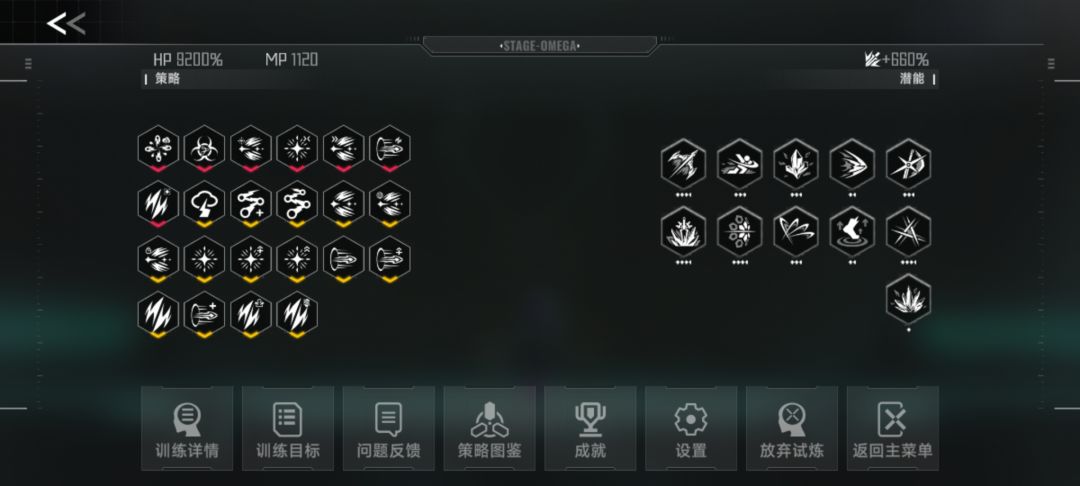Screen dimensions: 1080x486
Task: Open 策略图鉴 strategy codex
Action: click(x=489, y=429)
